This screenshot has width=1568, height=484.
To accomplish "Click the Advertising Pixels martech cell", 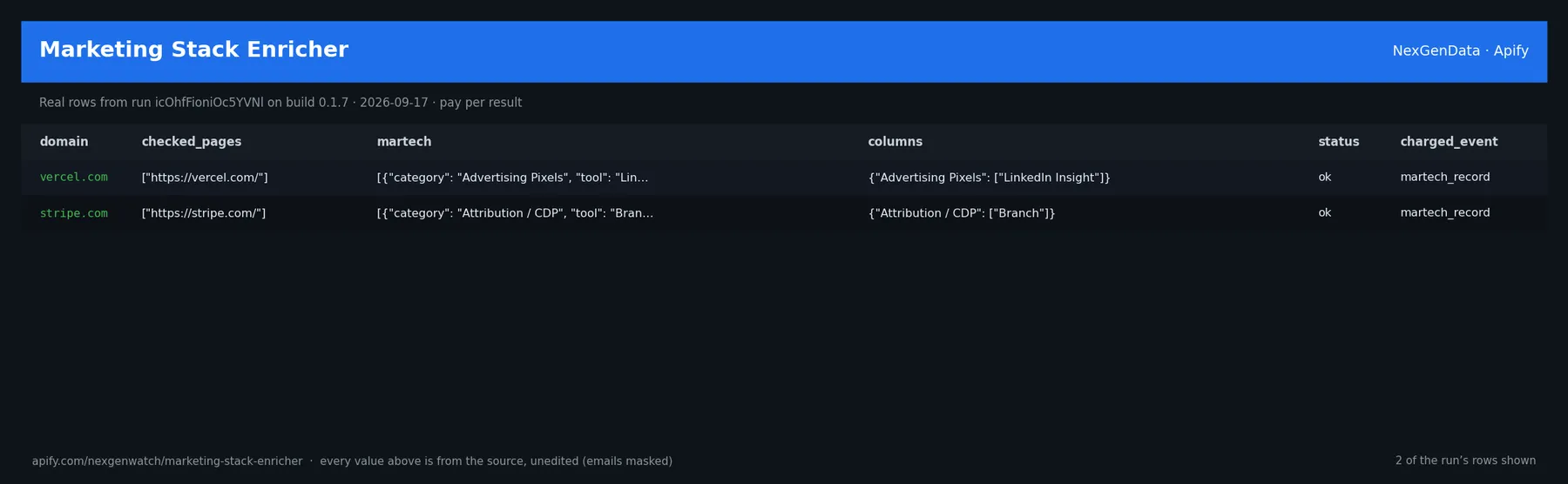I will 512,178.
